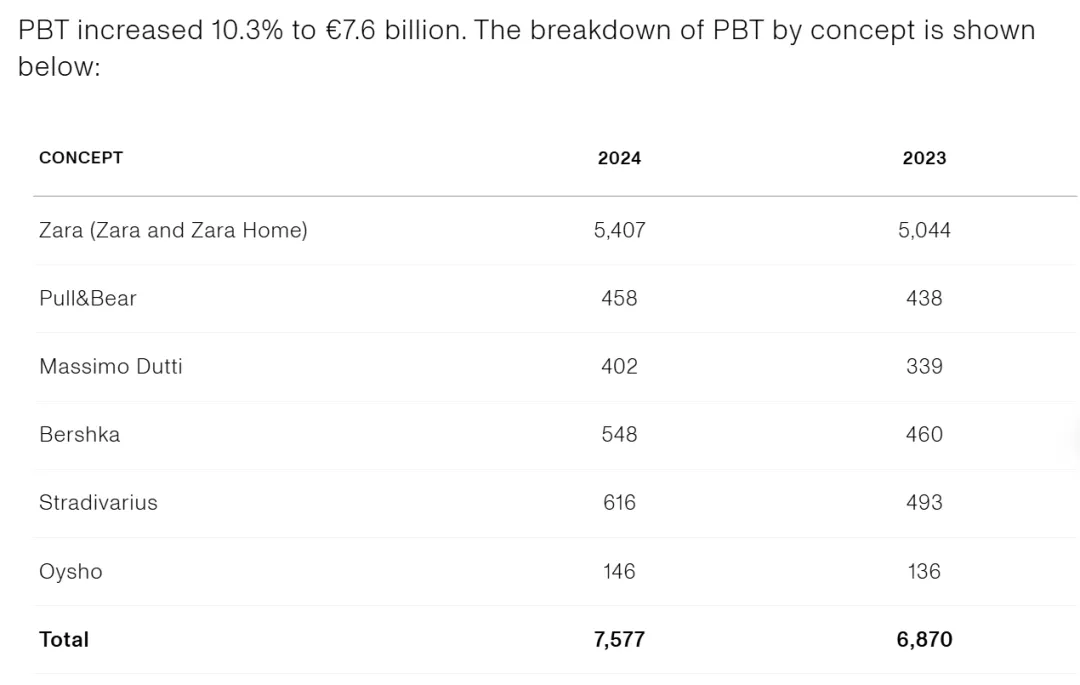Select the Zara (Zara and Zara Home) row label
This screenshot has width=1080, height=685.
point(173,230)
